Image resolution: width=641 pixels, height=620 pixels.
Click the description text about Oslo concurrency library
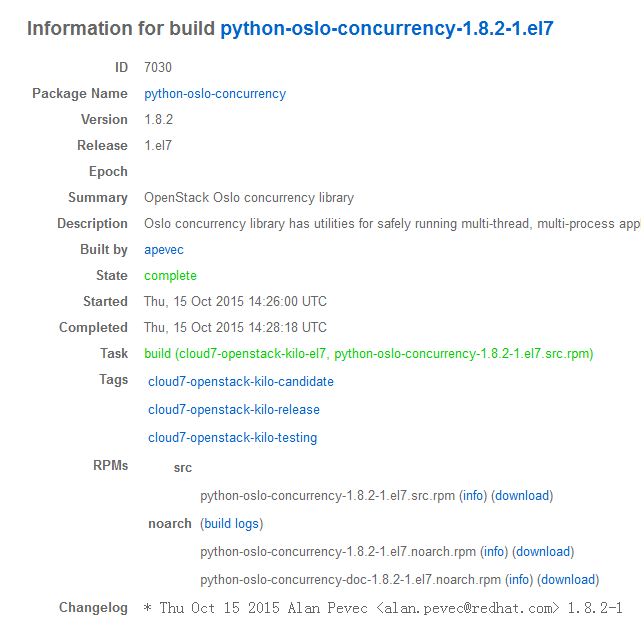(392, 224)
